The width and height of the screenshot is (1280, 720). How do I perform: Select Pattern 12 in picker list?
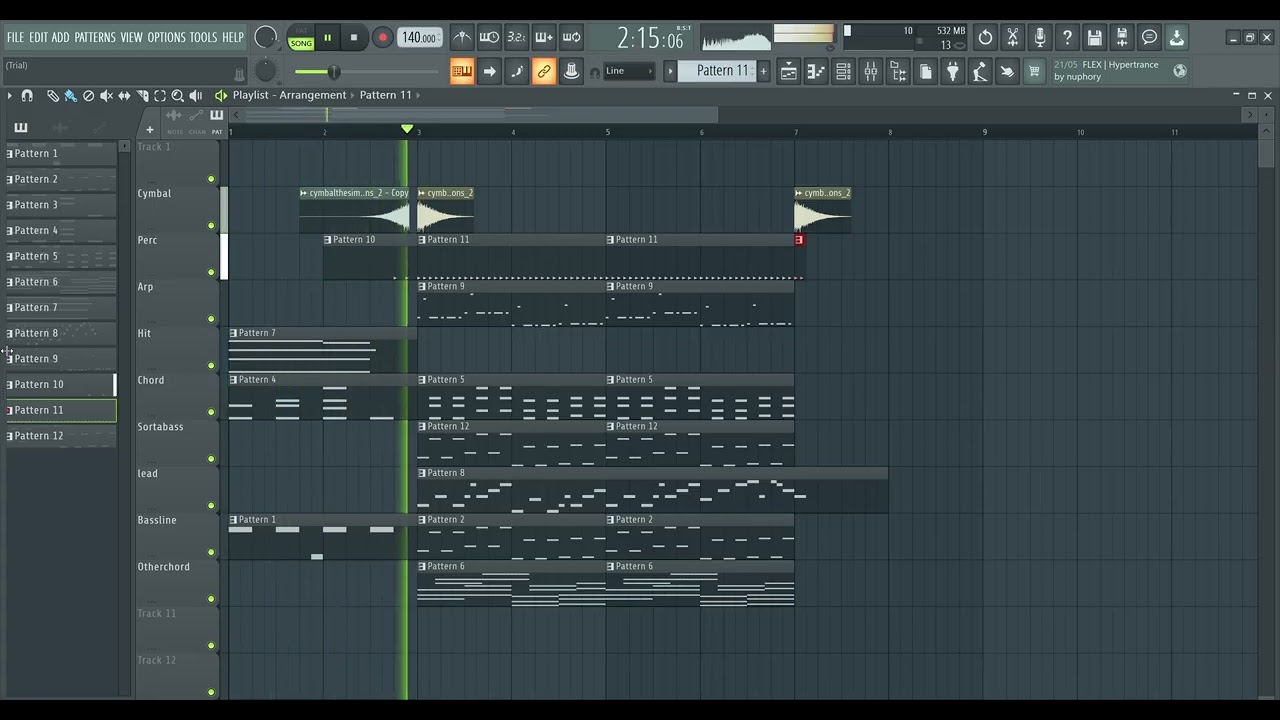click(x=61, y=436)
